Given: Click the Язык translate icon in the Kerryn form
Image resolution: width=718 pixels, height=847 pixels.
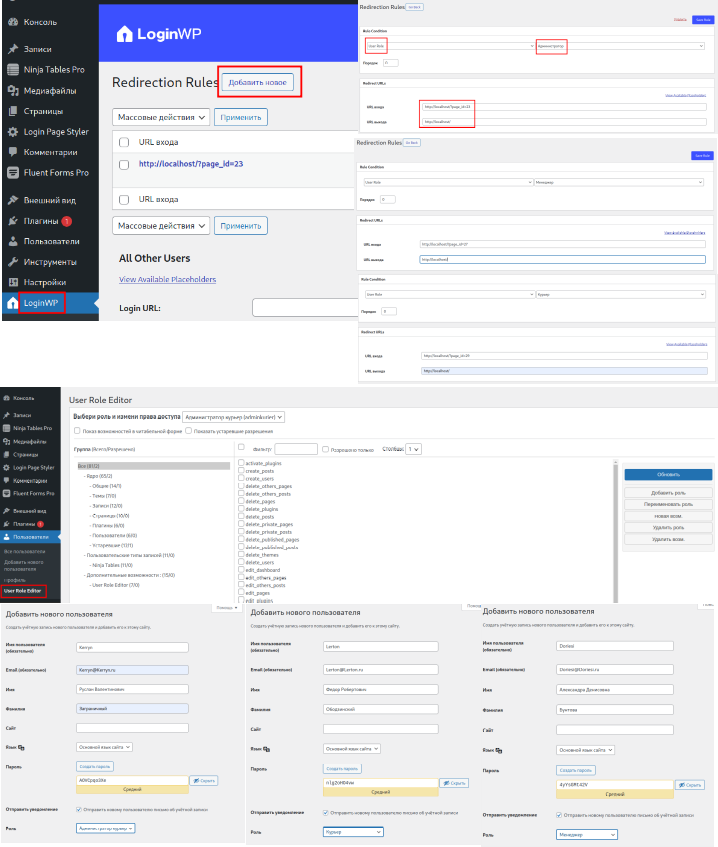Looking at the screenshot, I should (21, 748).
